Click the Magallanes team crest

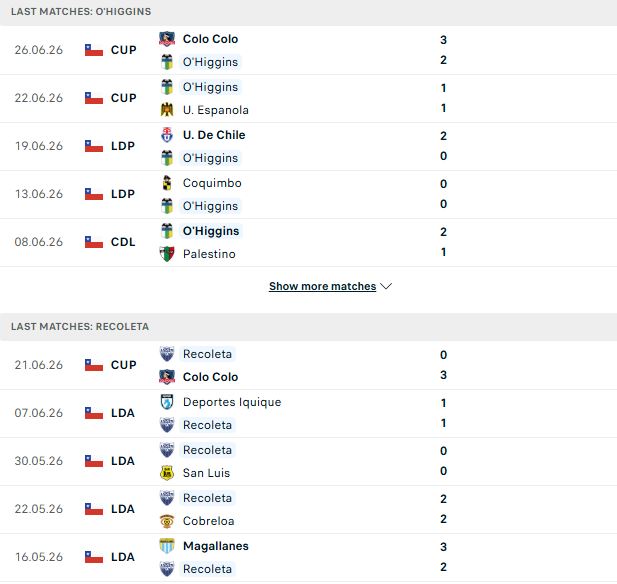(167, 546)
